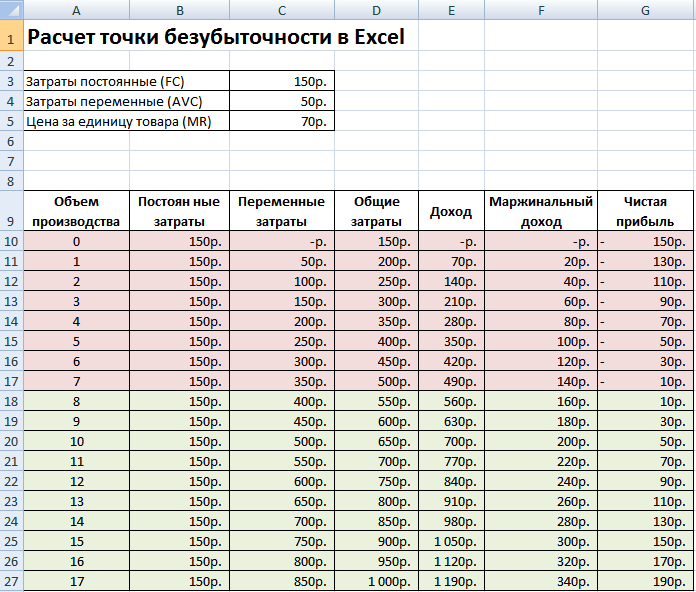Click income '140р.' in row 12
696x592 pixels.
click(x=451, y=281)
